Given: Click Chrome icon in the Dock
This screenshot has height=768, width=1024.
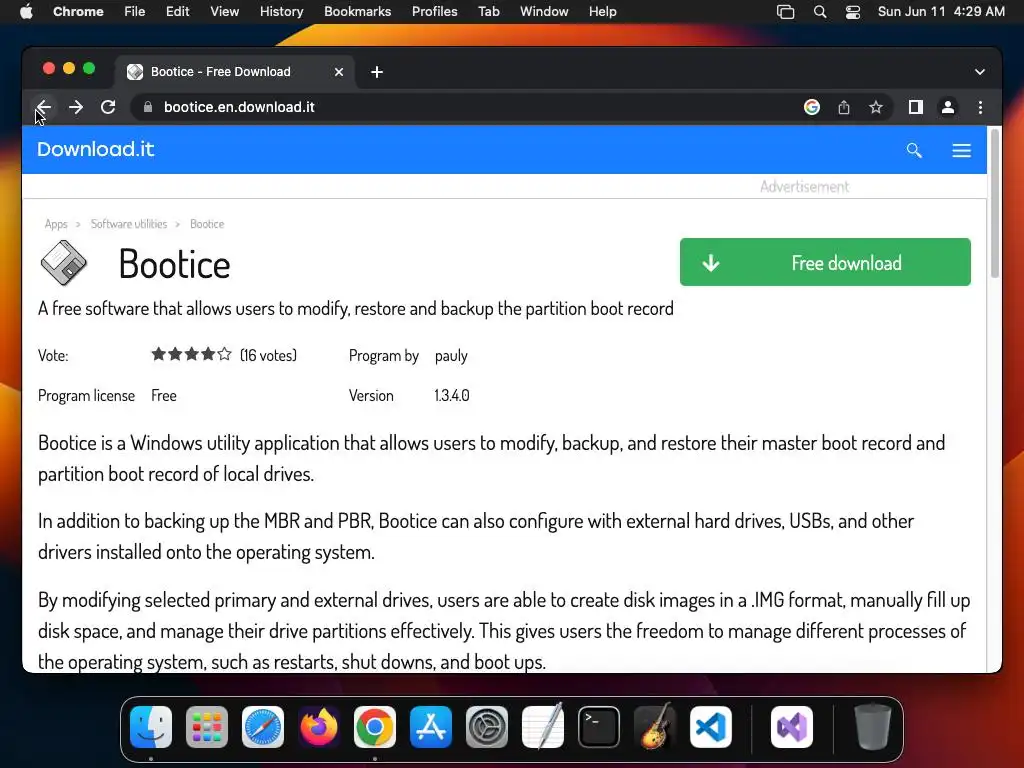Looking at the screenshot, I should pos(375,727).
